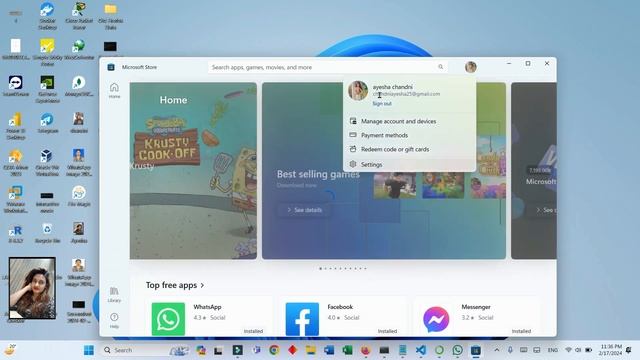Click the webcam overlay photo thumbnail
This screenshot has width=640, height=360.
(32, 288)
